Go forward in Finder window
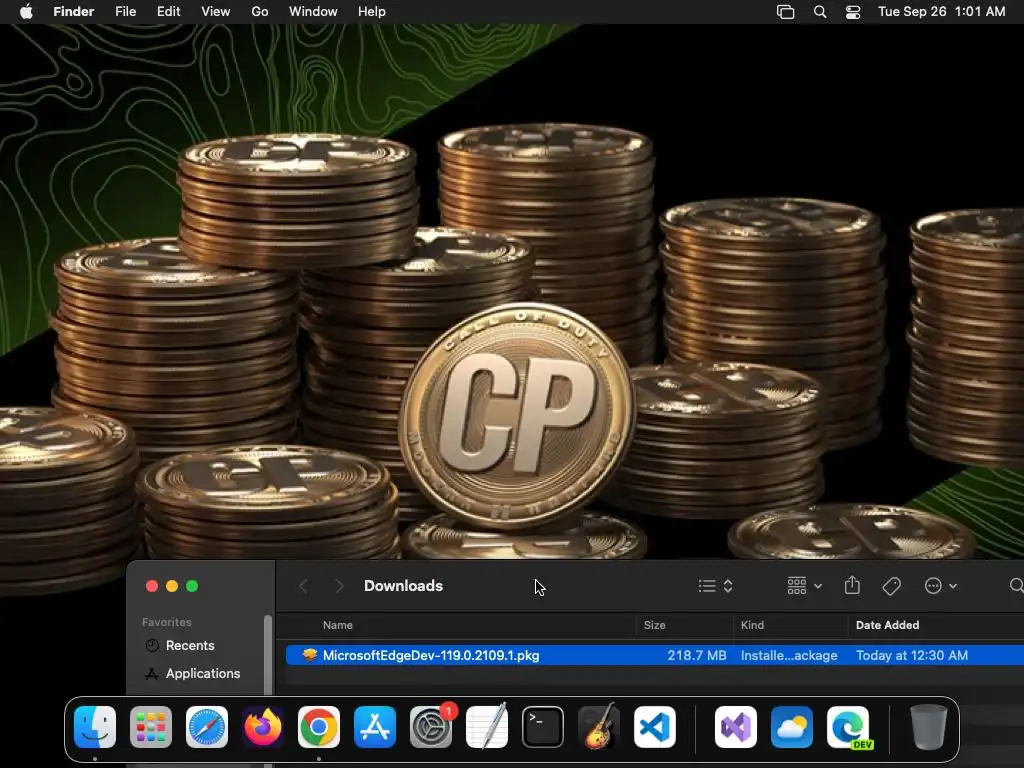The width and height of the screenshot is (1024, 768). click(x=339, y=586)
